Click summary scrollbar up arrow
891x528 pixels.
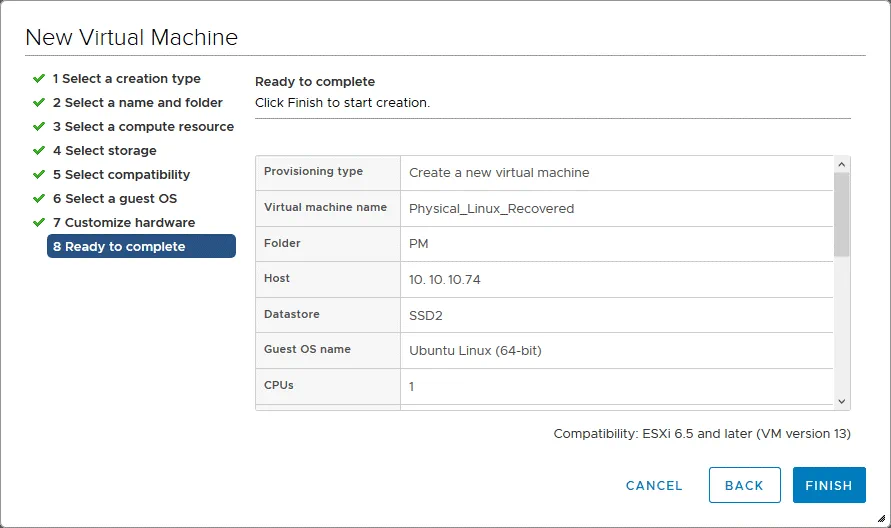point(842,164)
